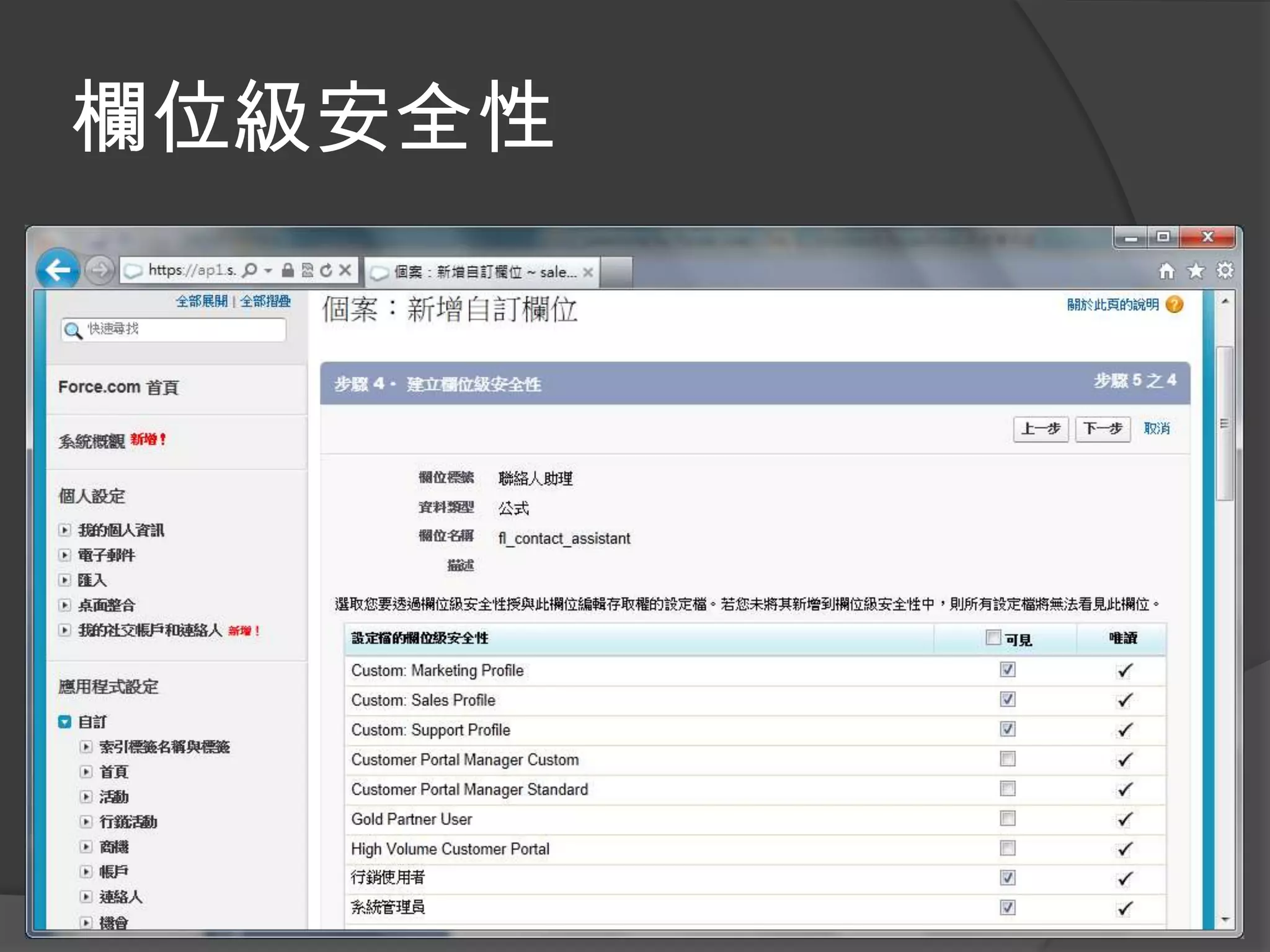The width and height of the screenshot is (1270, 952).
Task: Open browser tools gear icon
Action: (x=1225, y=271)
